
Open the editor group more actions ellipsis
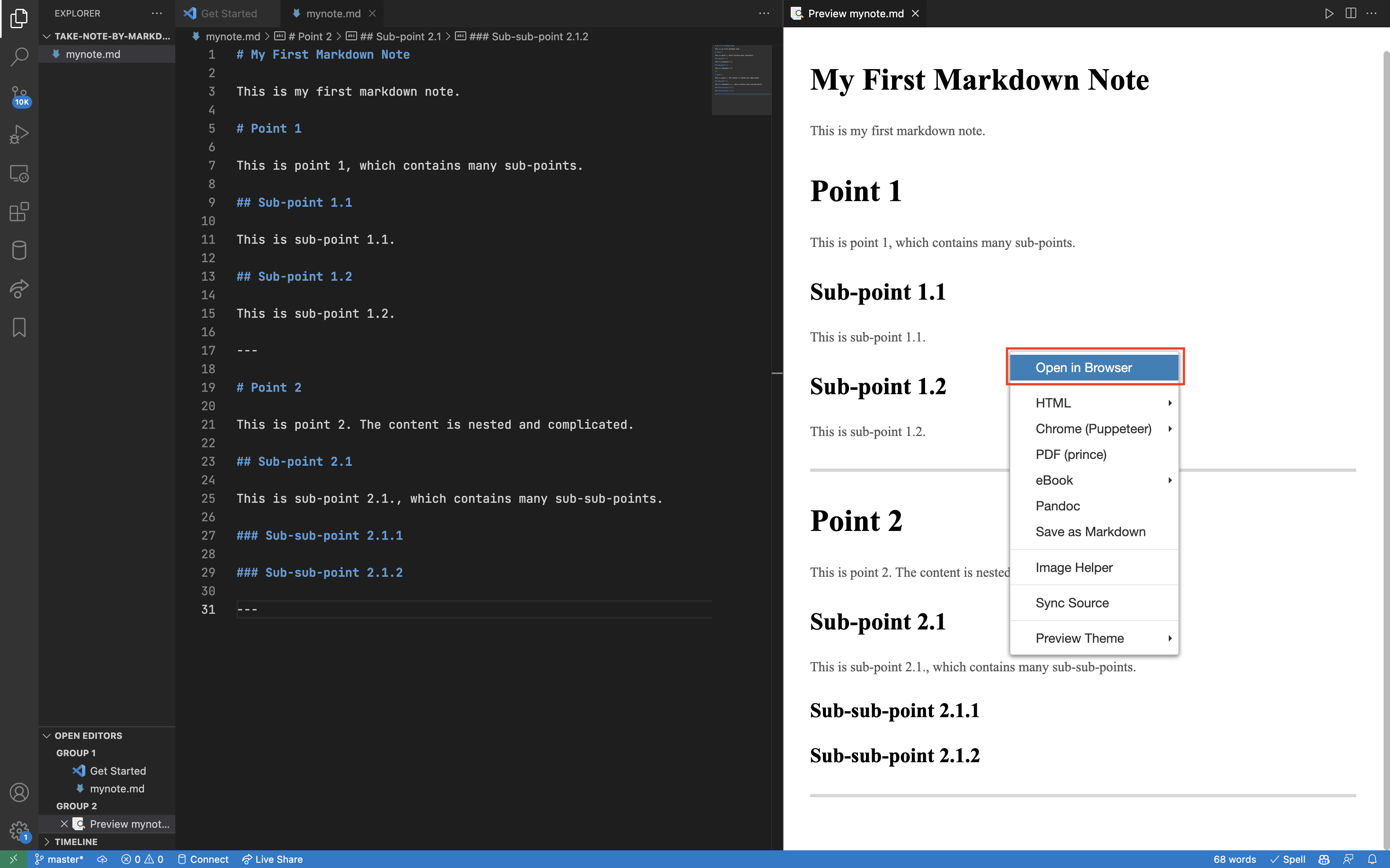(x=764, y=13)
